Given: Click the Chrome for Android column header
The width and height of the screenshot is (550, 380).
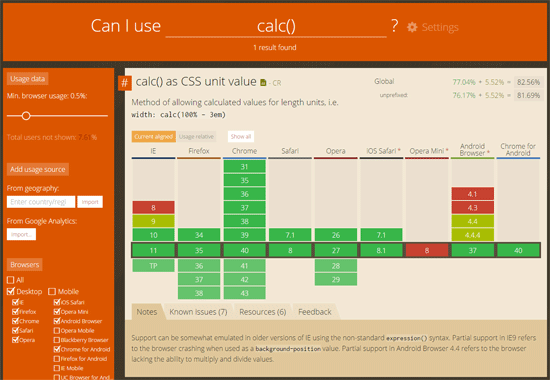Looking at the screenshot, I should pos(518,150).
